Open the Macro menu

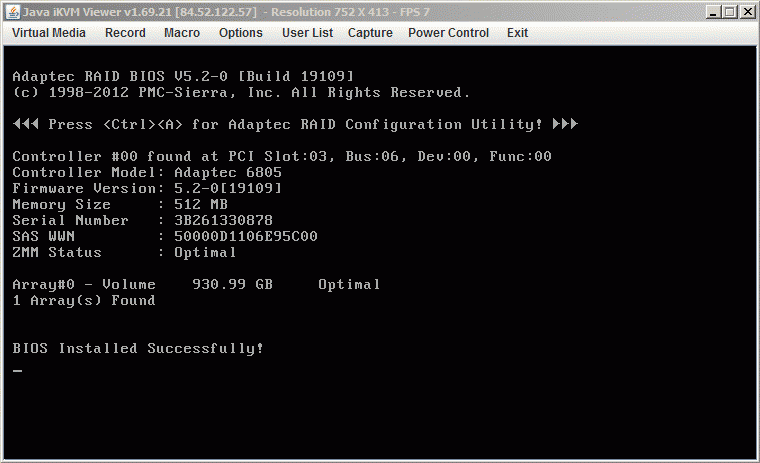[182, 33]
